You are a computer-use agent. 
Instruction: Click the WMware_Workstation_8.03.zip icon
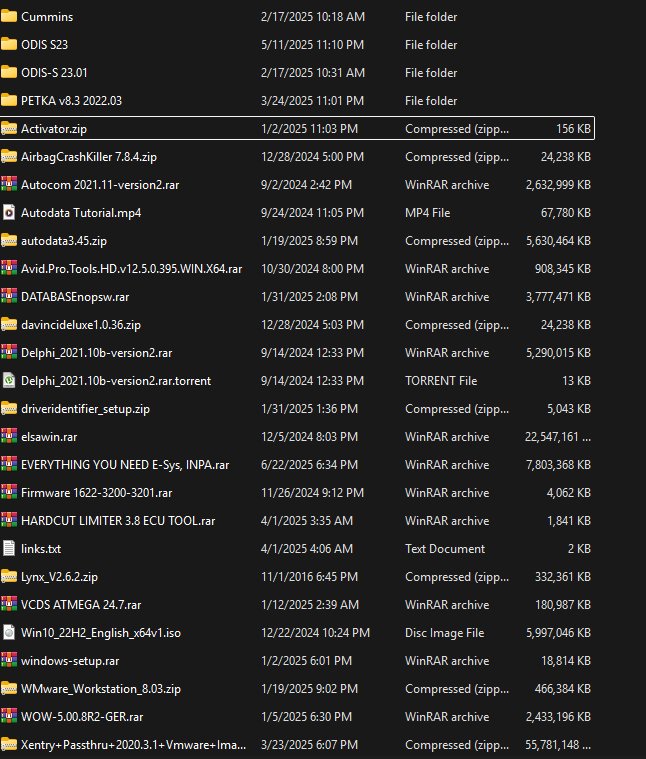pyautogui.click(x=9, y=689)
